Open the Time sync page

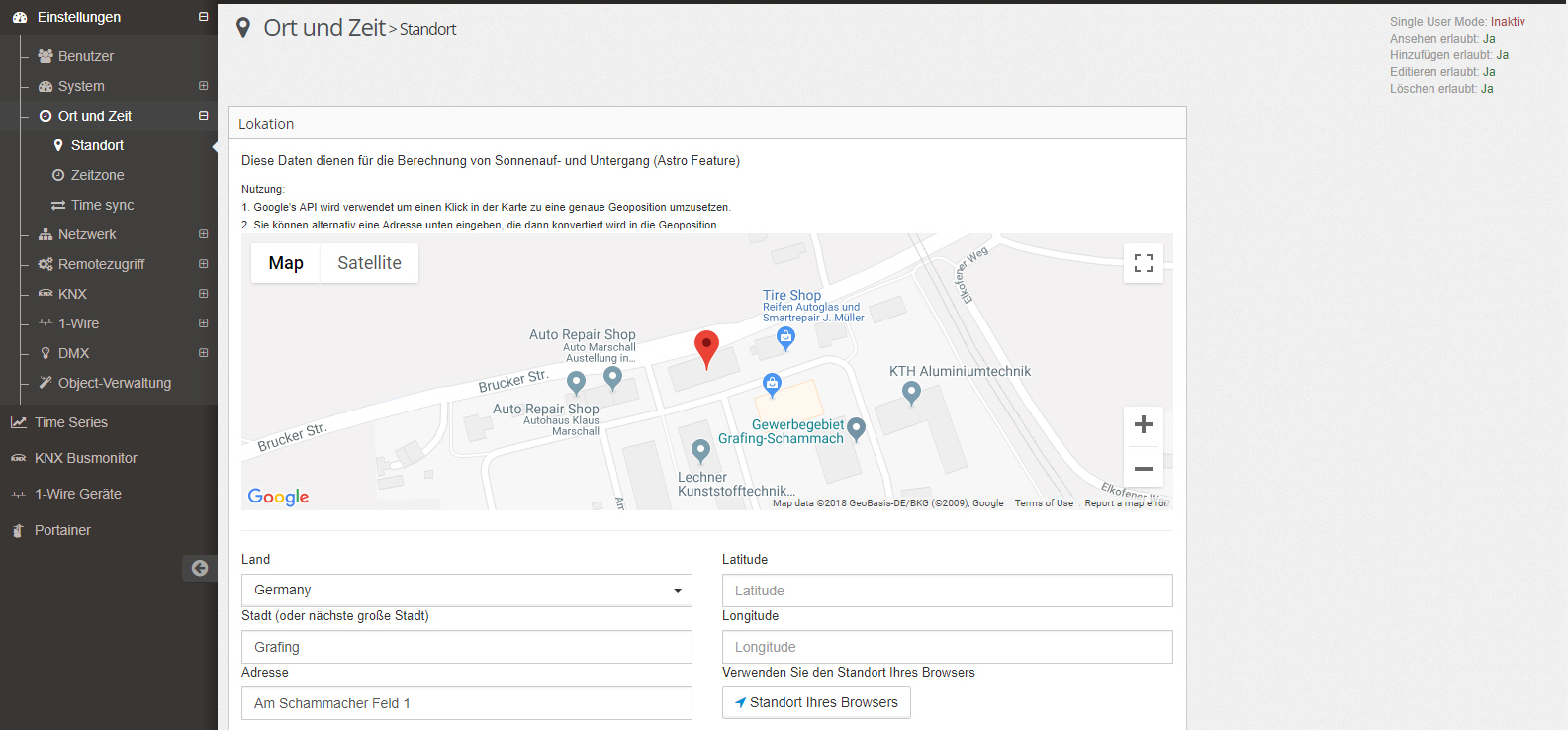pos(103,205)
